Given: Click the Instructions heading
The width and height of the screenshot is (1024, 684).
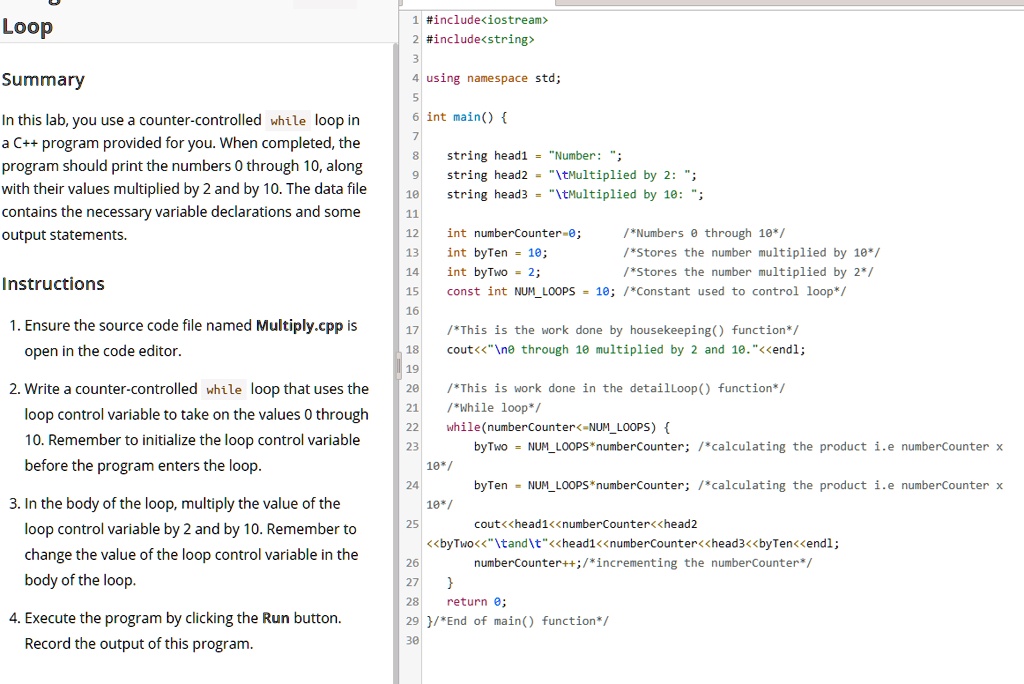Looking at the screenshot, I should [53, 284].
